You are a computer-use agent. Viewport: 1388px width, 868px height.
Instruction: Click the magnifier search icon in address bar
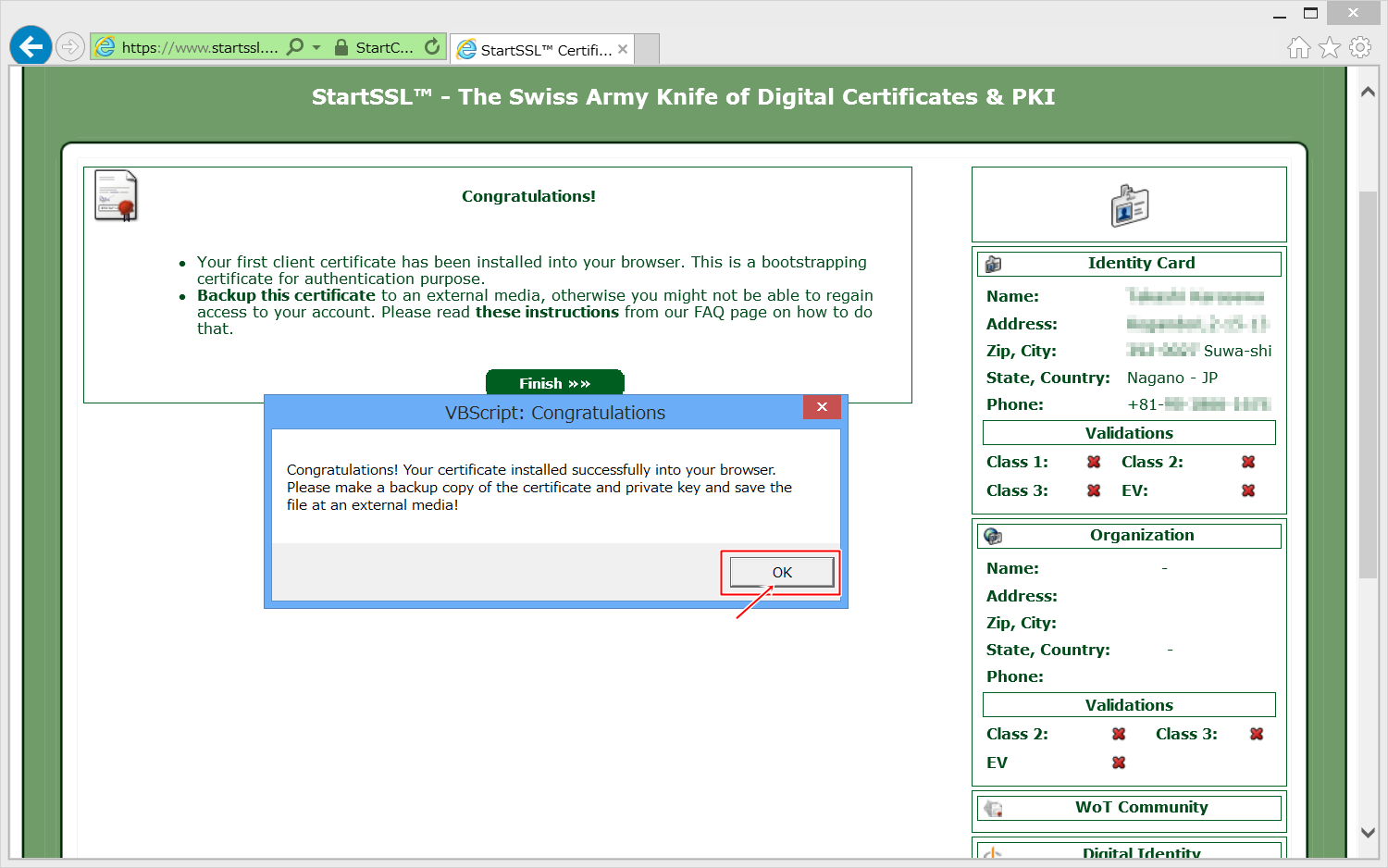pos(295,47)
